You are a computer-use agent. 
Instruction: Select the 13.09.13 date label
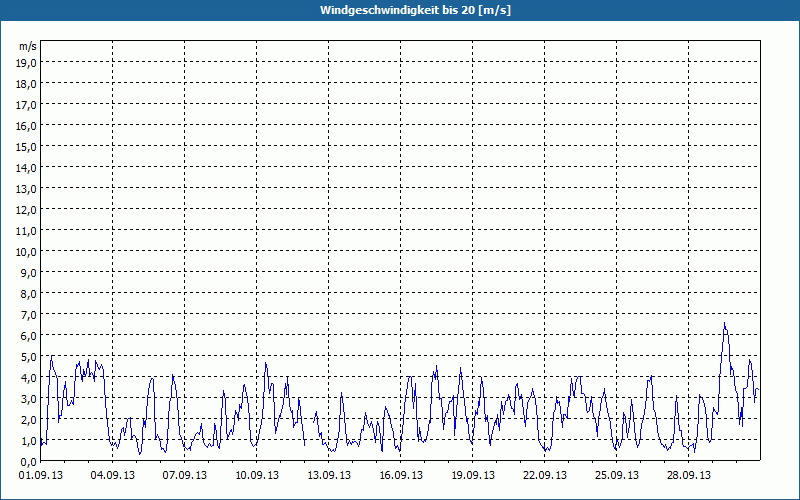tap(329, 476)
